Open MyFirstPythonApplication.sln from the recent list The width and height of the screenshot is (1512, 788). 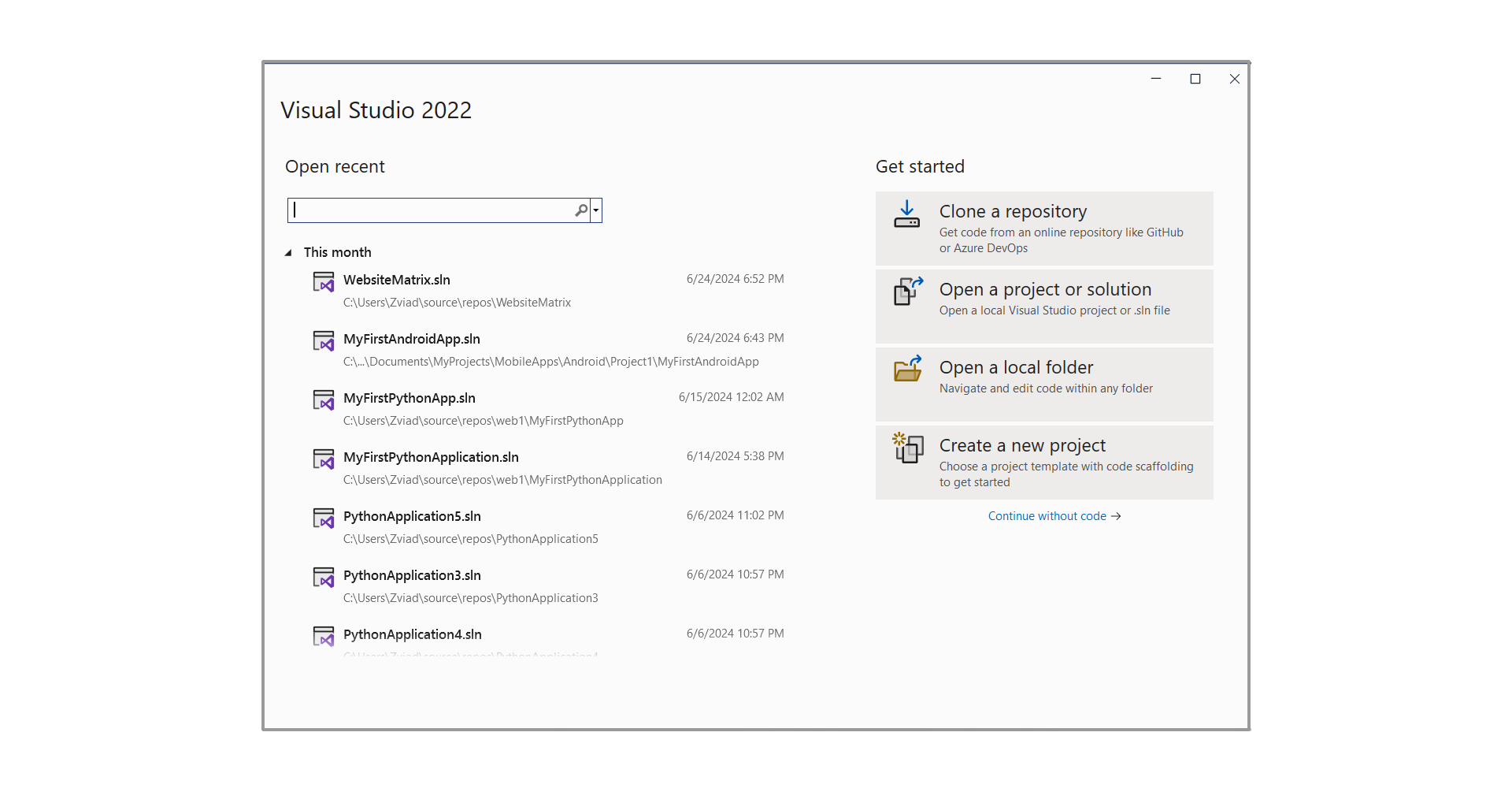(431, 458)
